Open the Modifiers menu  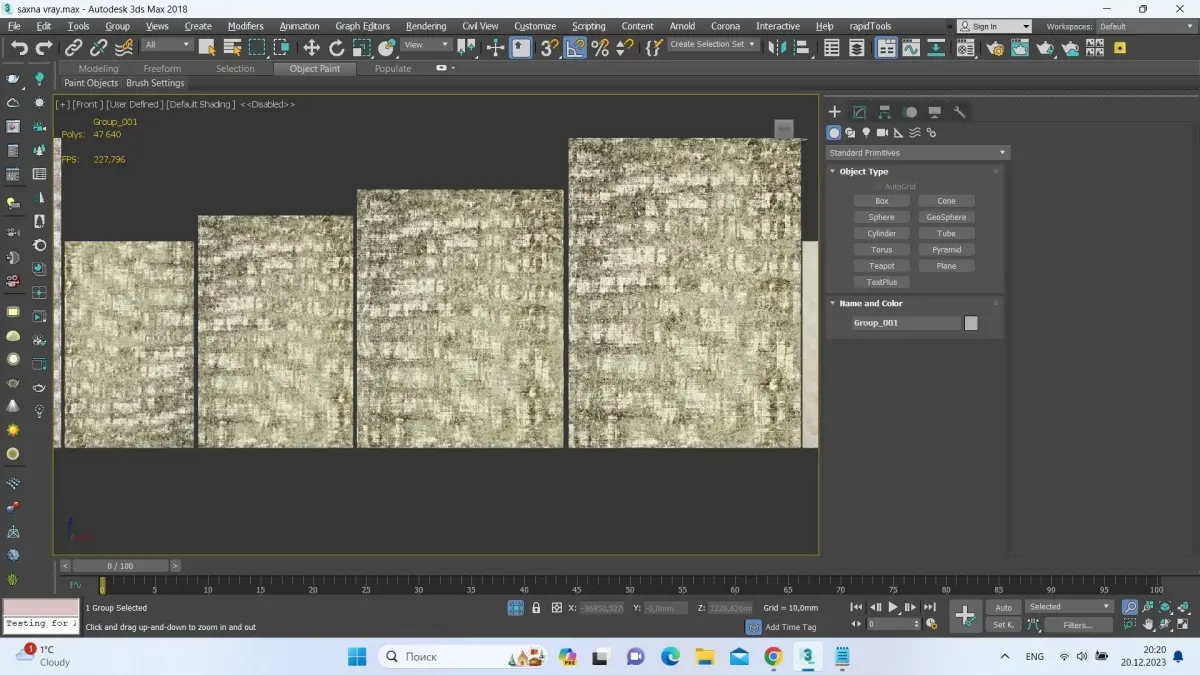(x=245, y=26)
